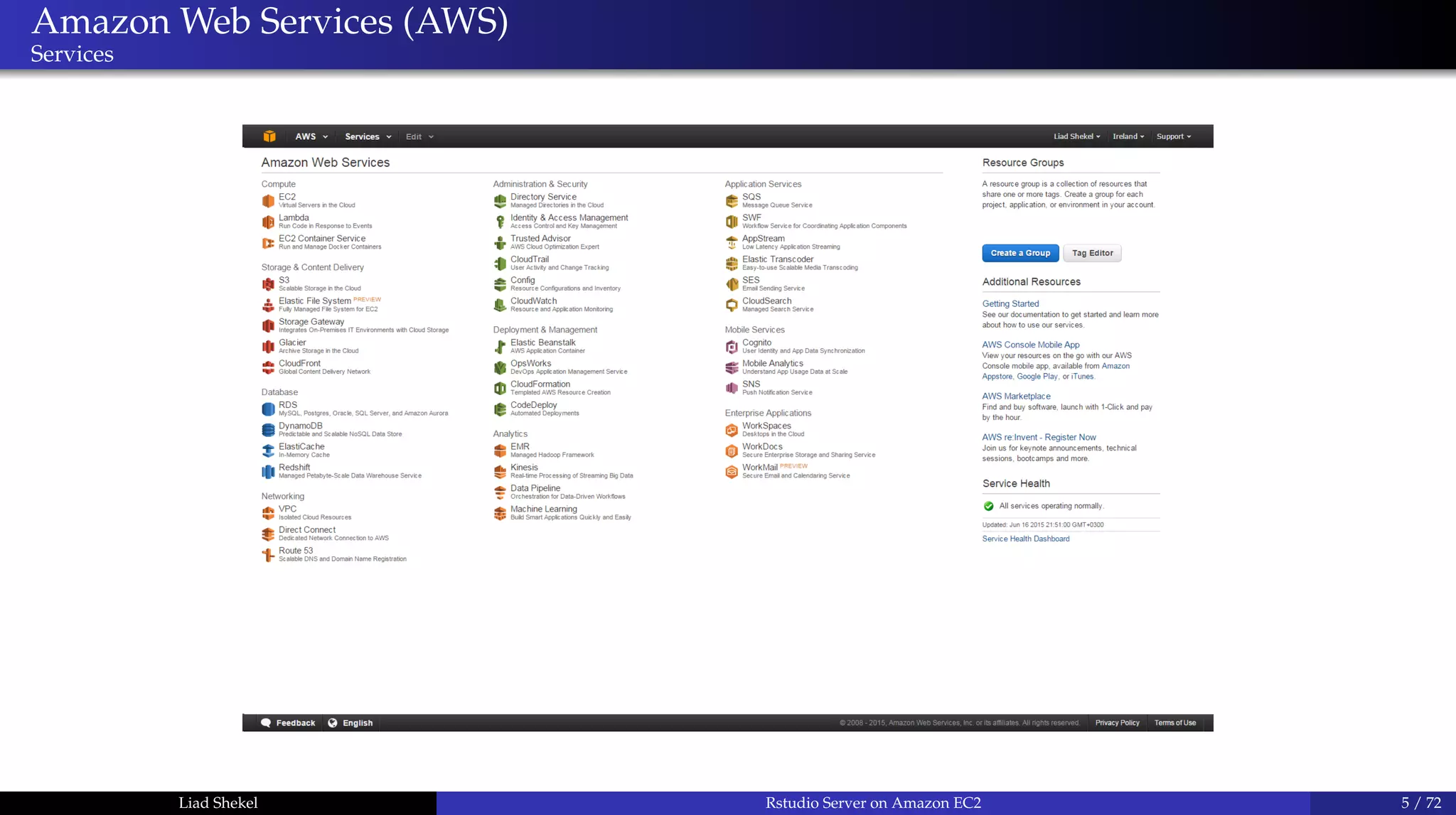Follow the Google Play link
Screen dimensions: 1456x815
pos(1037,377)
